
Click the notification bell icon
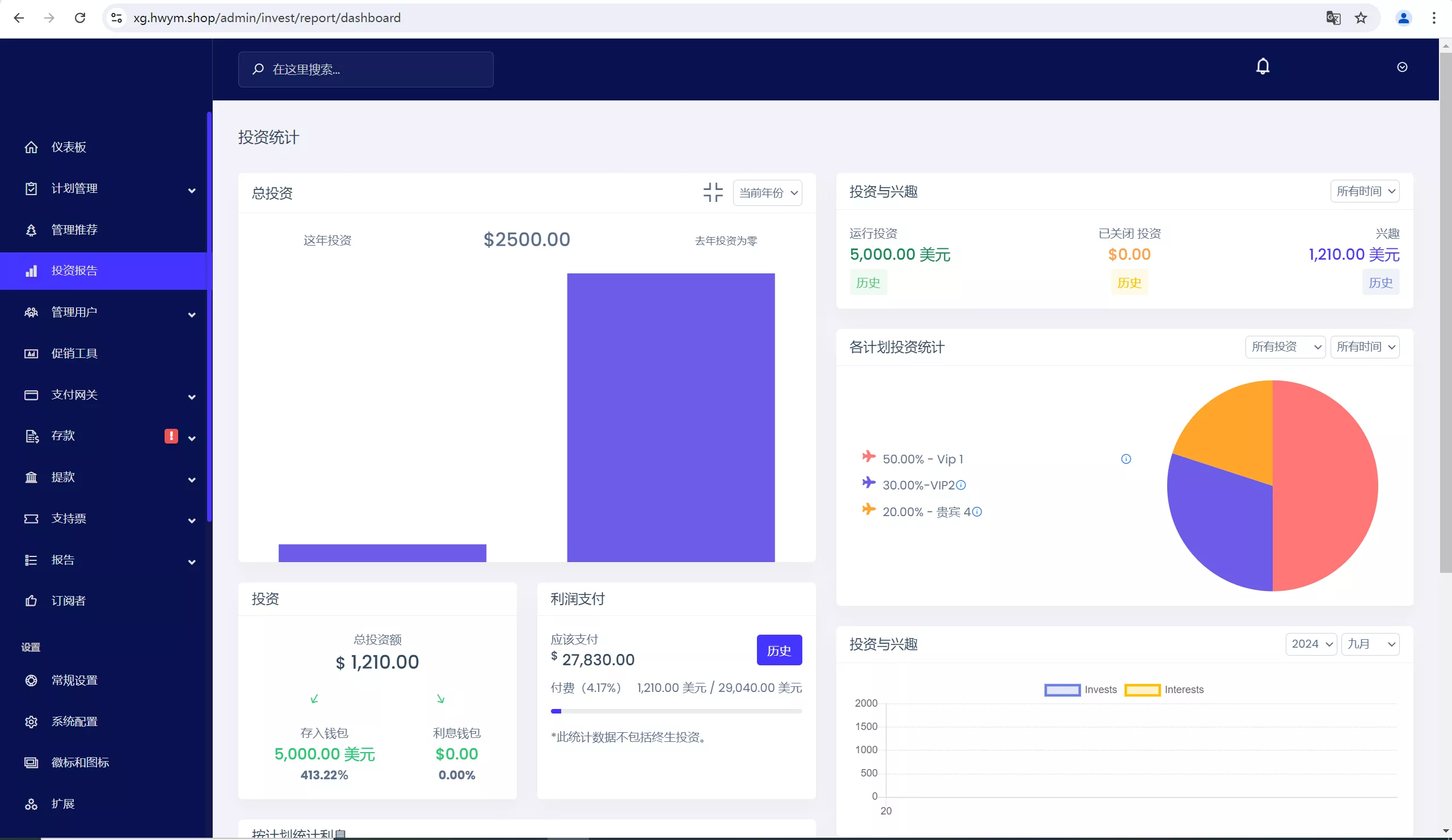click(x=1262, y=67)
